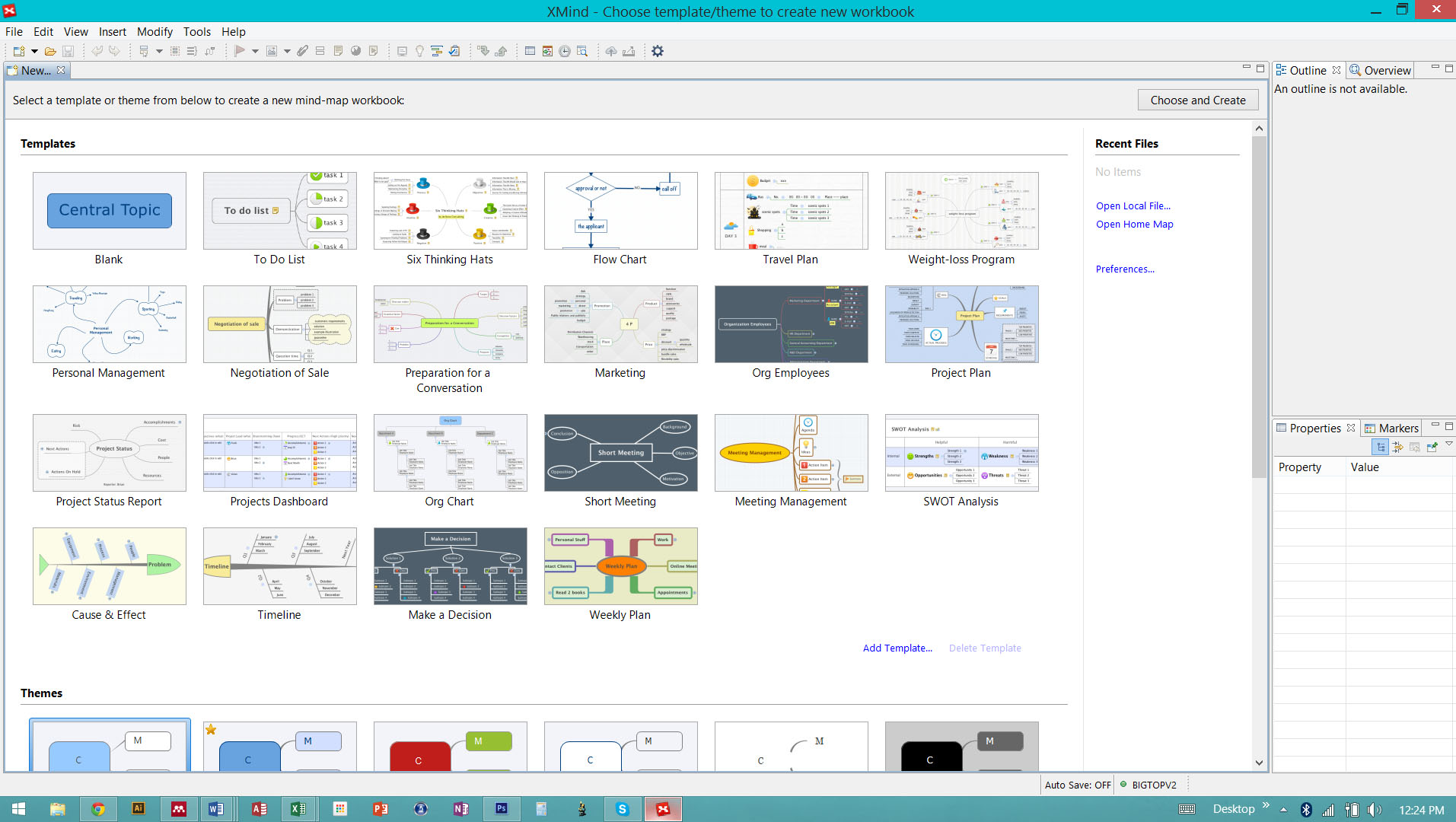The image size is (1456, 822).
Task: Click the Presentation screen toolbar icon
Action: [x=402, y=51]
